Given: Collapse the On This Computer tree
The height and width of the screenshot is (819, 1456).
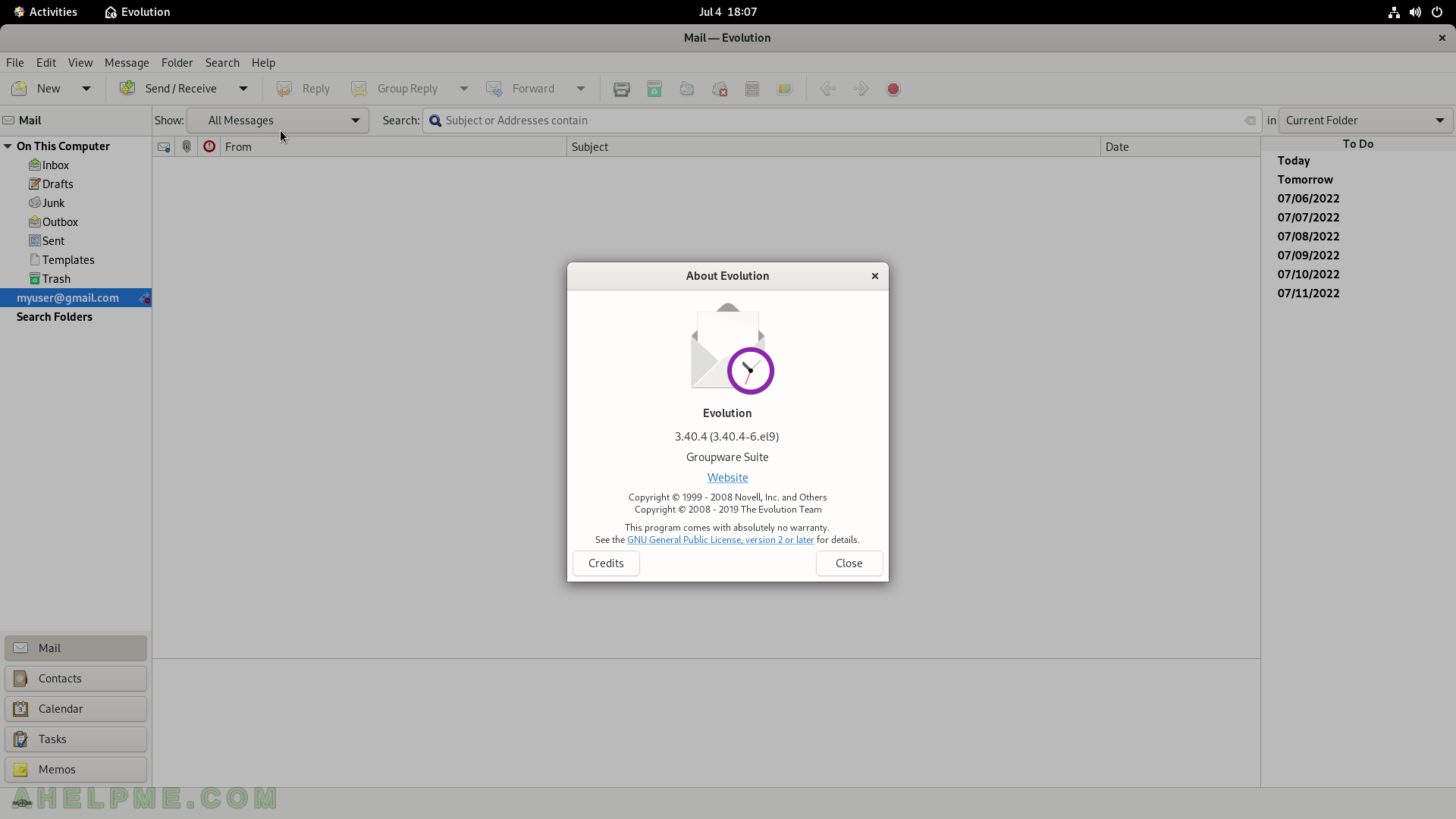Looking at the screenshot, I should click(8, 146).
